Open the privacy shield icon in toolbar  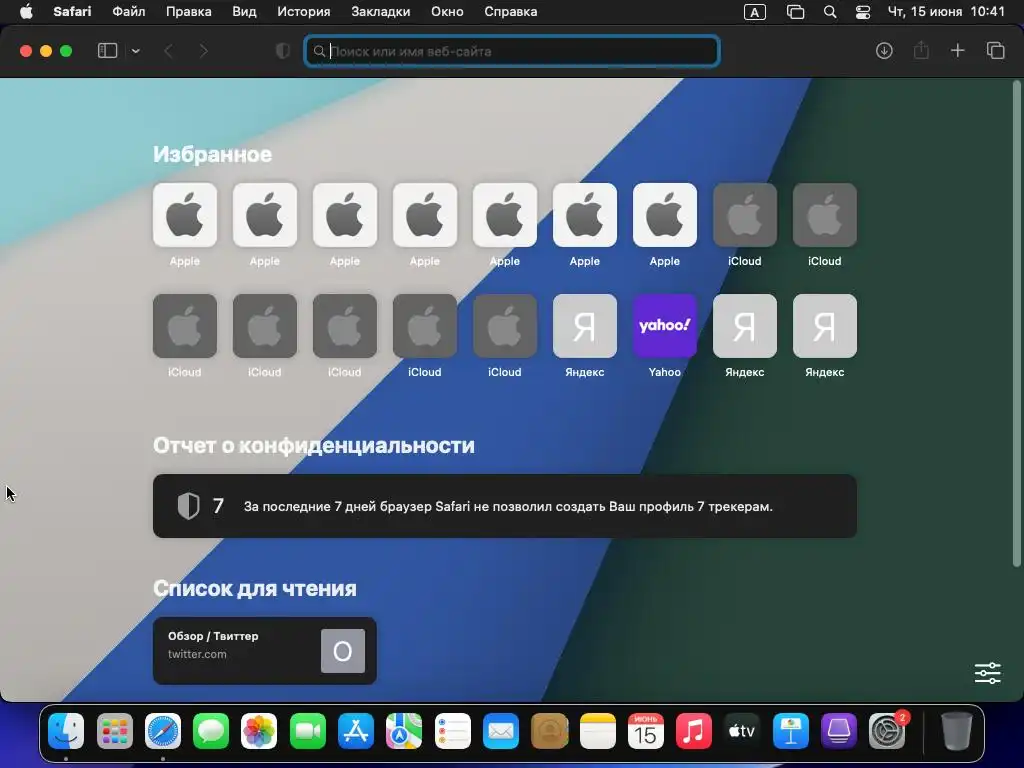[283, 51]
